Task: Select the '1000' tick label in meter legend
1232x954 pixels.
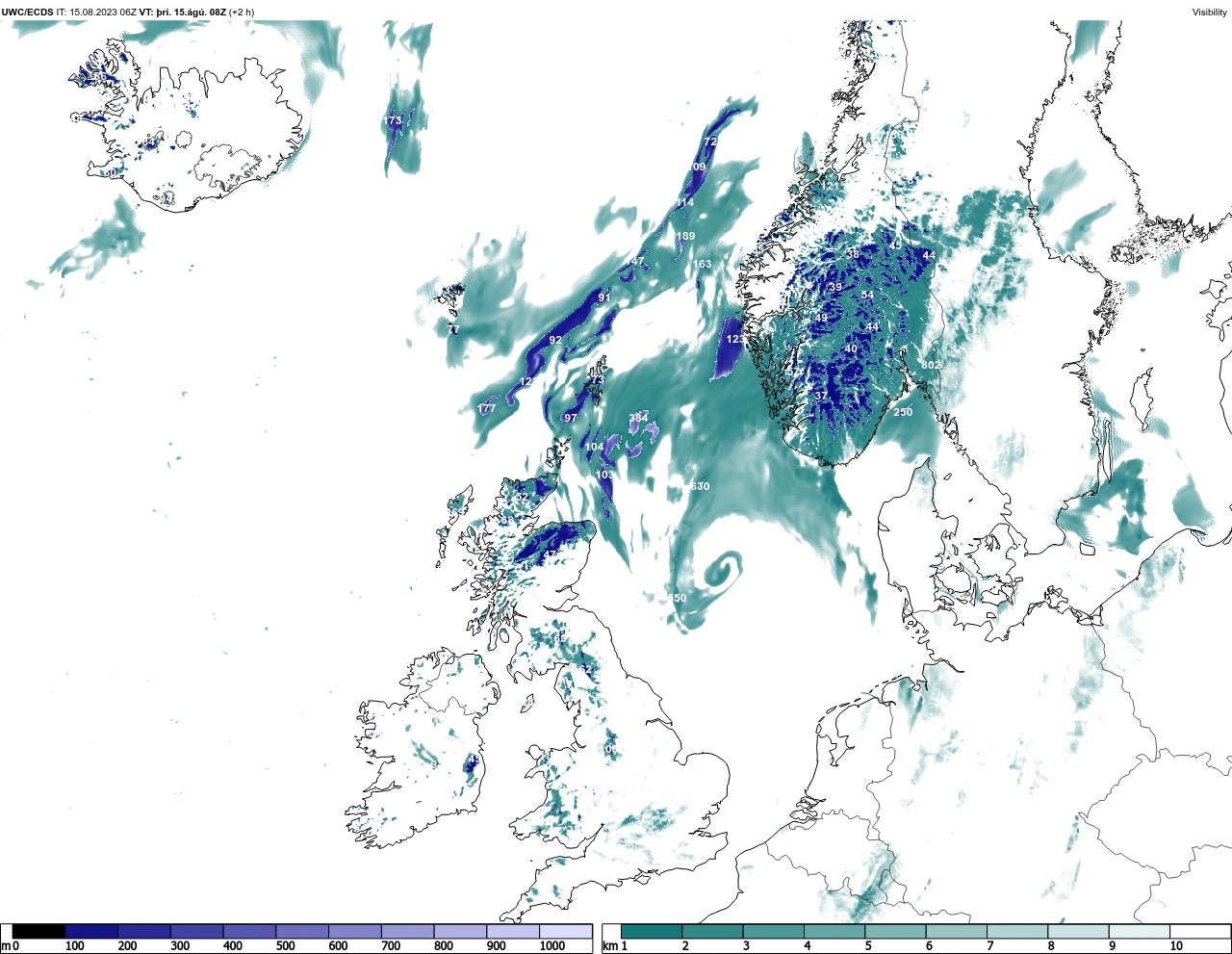Action: tap(552, 946)
